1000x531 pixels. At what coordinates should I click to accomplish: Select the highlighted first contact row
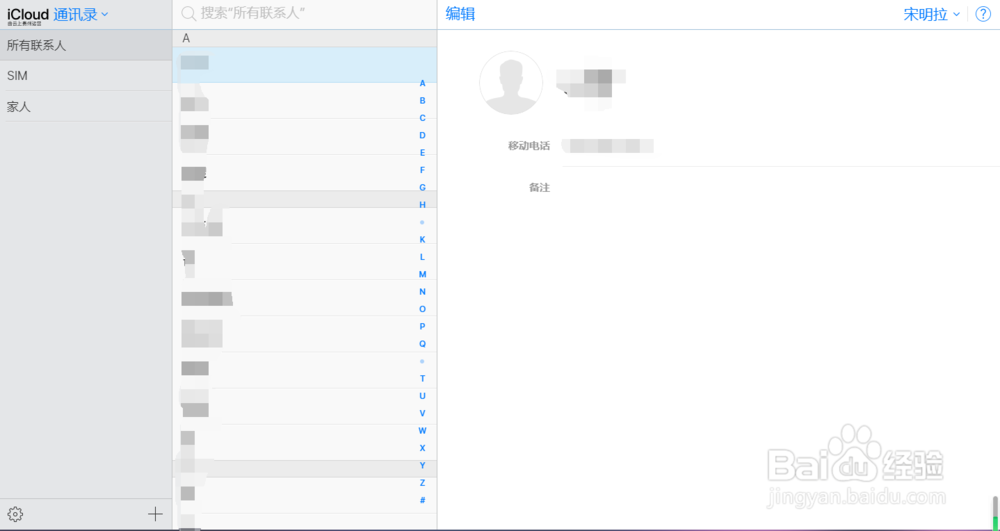[x=304, y=64]
